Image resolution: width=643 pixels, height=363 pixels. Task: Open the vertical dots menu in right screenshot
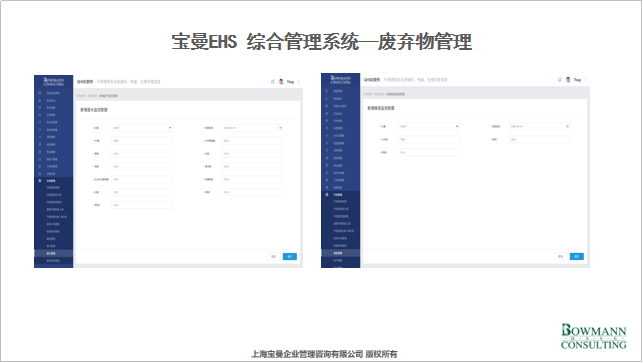pos(586,80)
